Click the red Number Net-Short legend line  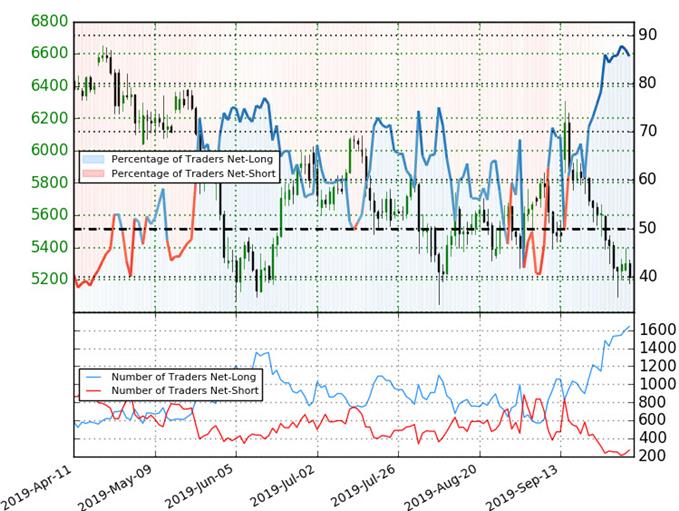point(94,391)
